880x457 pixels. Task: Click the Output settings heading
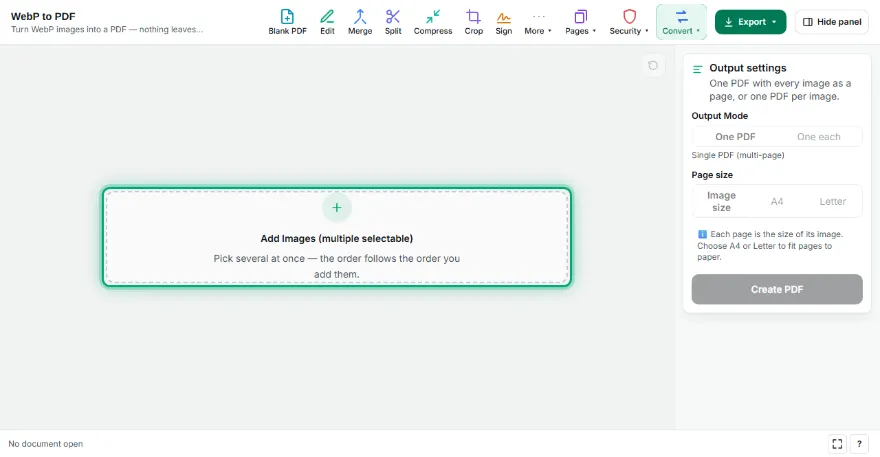pos(748,68)
